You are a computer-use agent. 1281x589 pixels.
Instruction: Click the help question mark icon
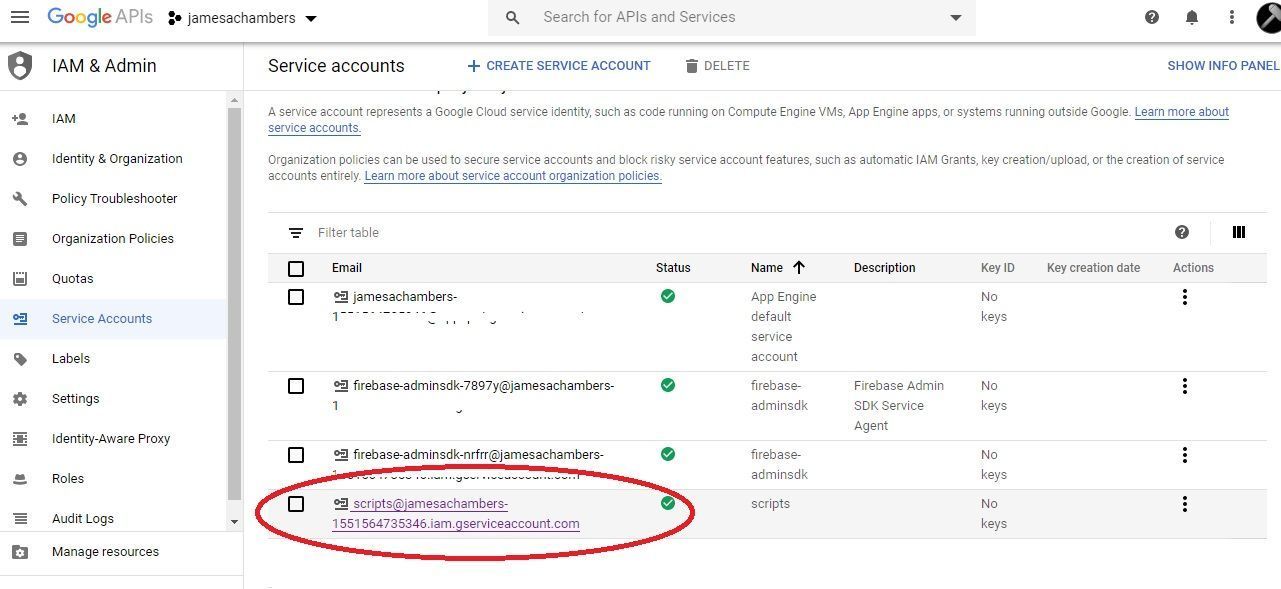[1151, 17]
